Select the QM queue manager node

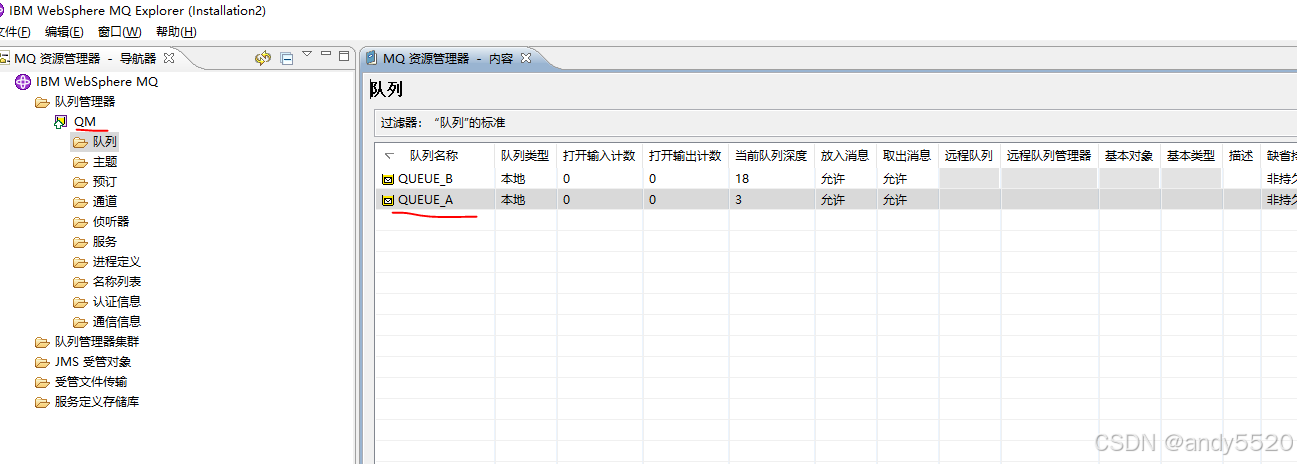click(85, 122)
